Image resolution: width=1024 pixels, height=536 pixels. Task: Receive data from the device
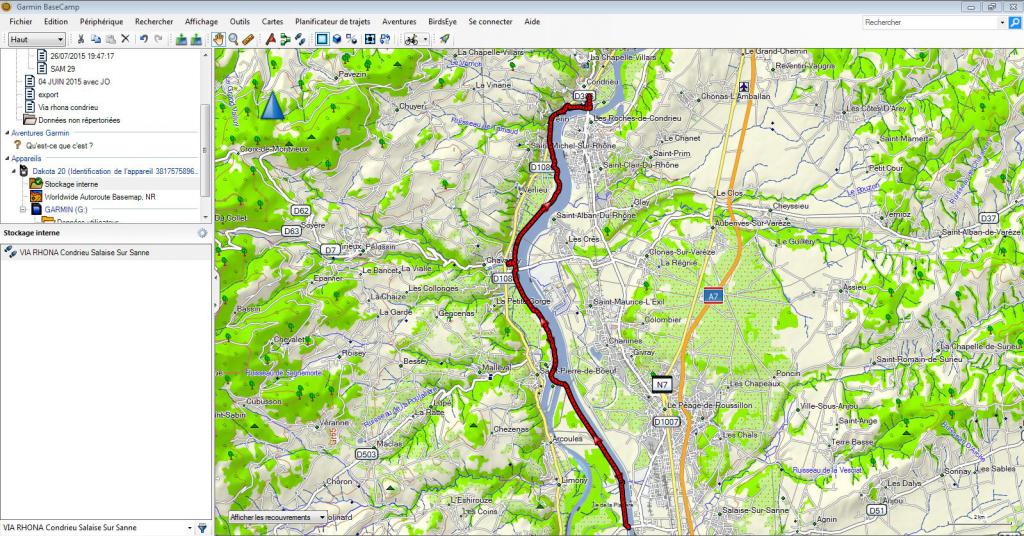pyautogui.click(x=196, y=39)
